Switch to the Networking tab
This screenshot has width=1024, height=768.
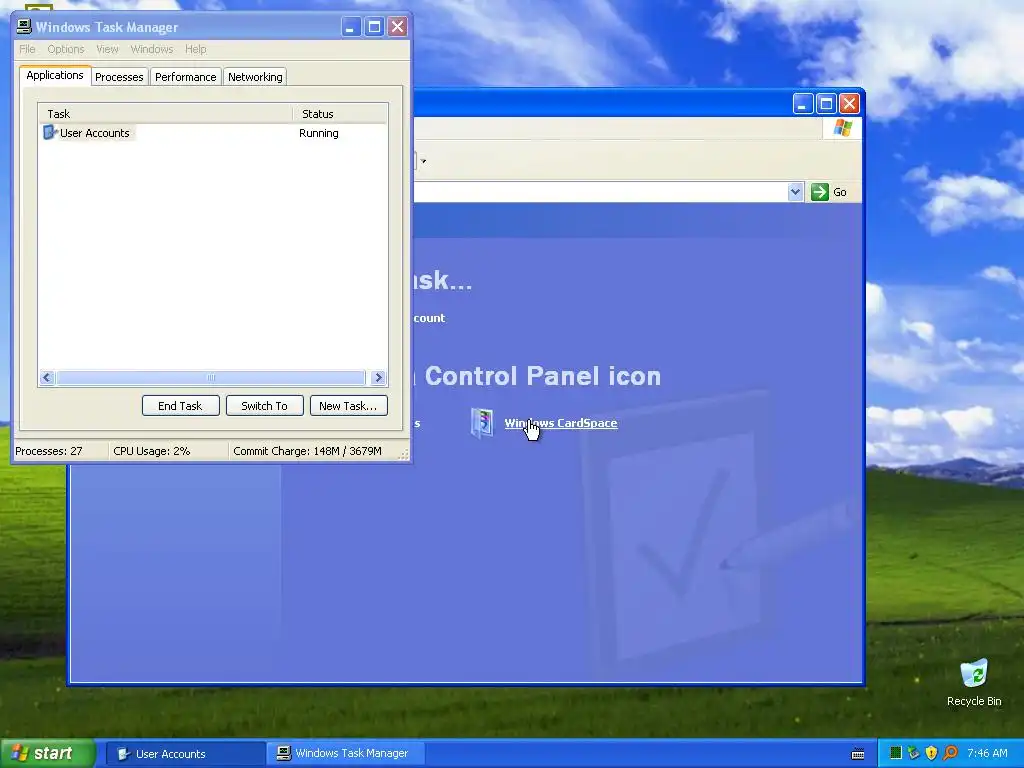pos(255,76)
